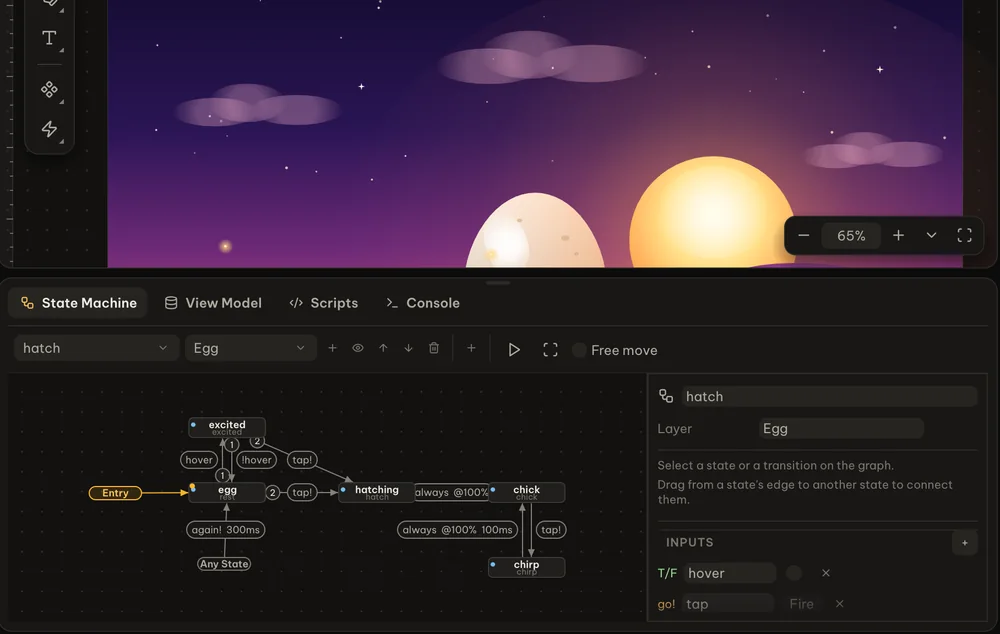Select the egg state node
This screenshot has width=1000, height=634.
pos(227,492)
